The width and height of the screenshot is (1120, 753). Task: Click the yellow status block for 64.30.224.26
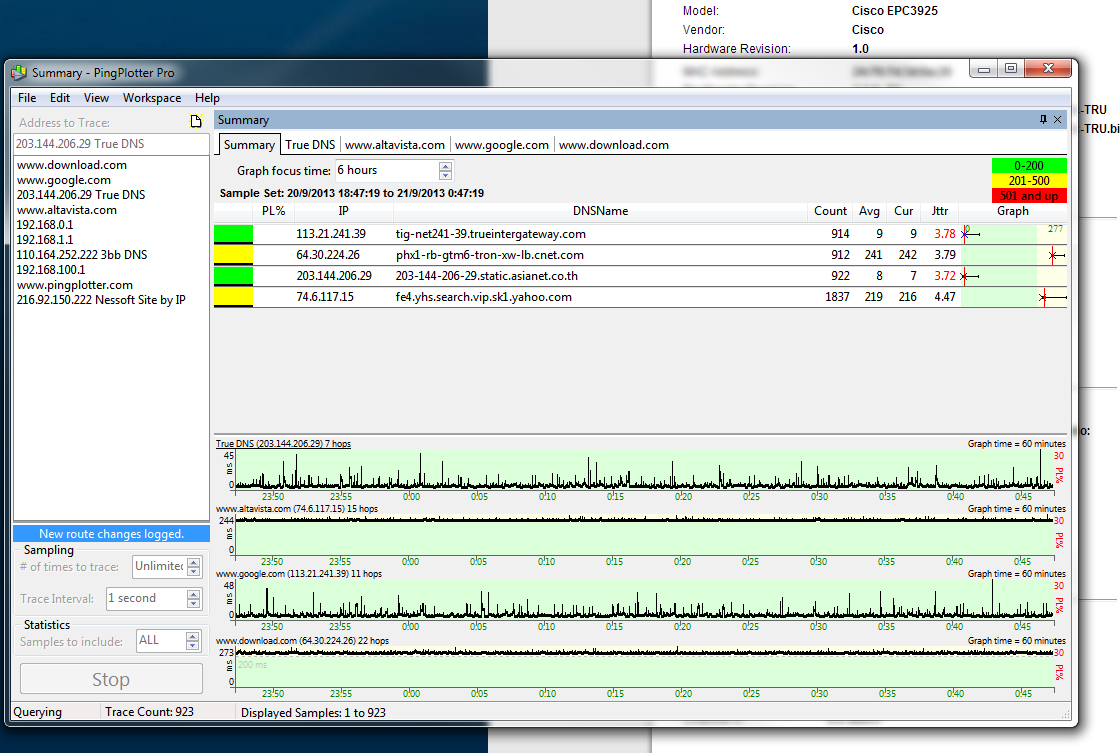(x=233, y=255)
